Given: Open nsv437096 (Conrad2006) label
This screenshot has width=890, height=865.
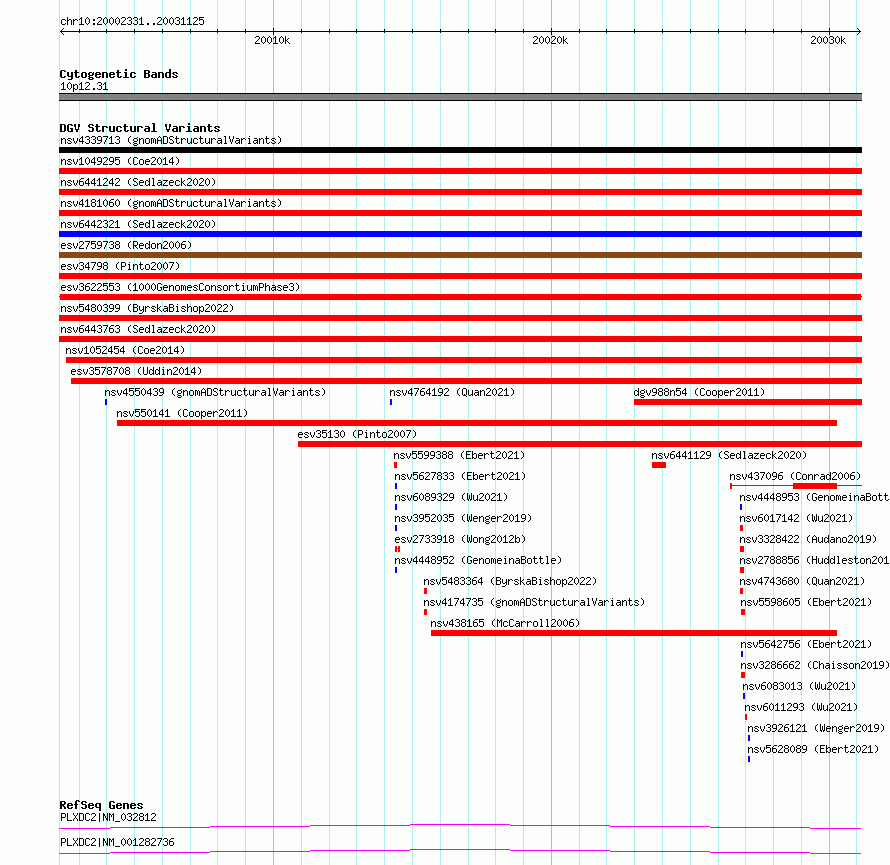Looking at the screenshot, I should click(x=795, y=476).
